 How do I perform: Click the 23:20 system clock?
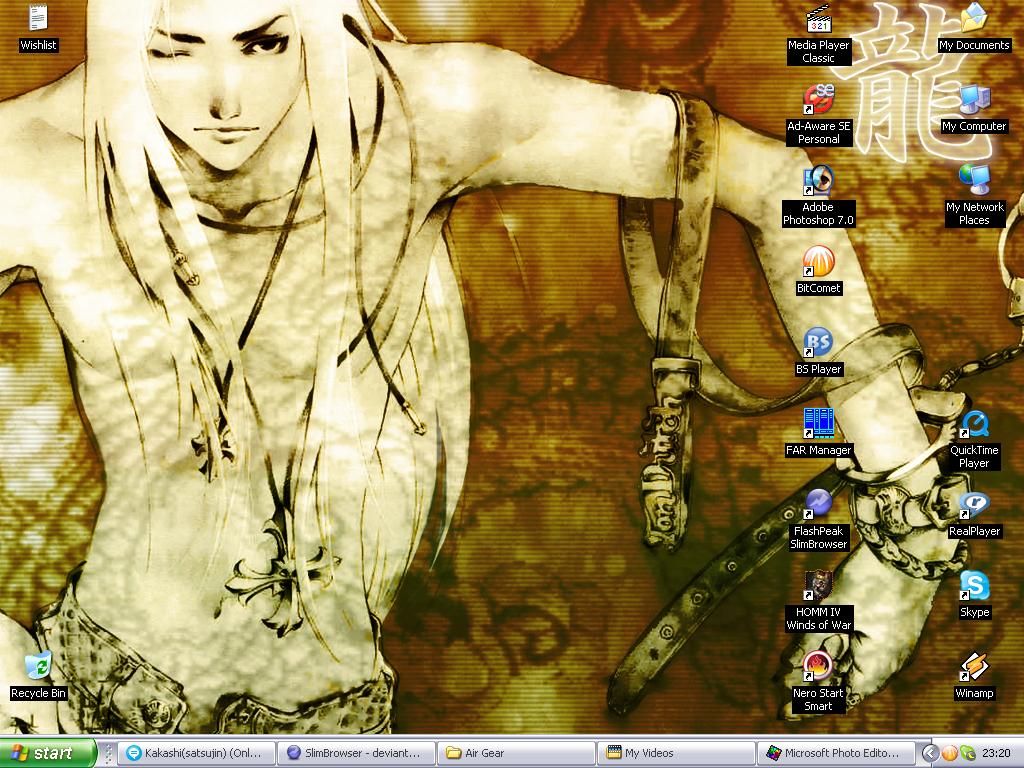click(x=996, y=754)
